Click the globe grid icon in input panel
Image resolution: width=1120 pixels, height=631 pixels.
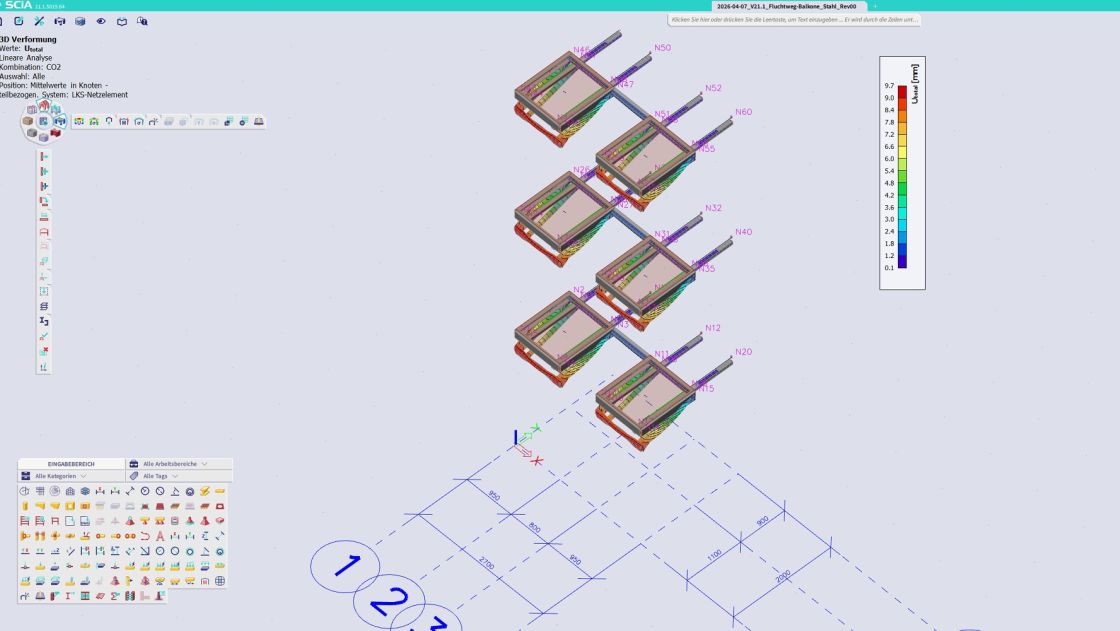(x=220, y=580)
